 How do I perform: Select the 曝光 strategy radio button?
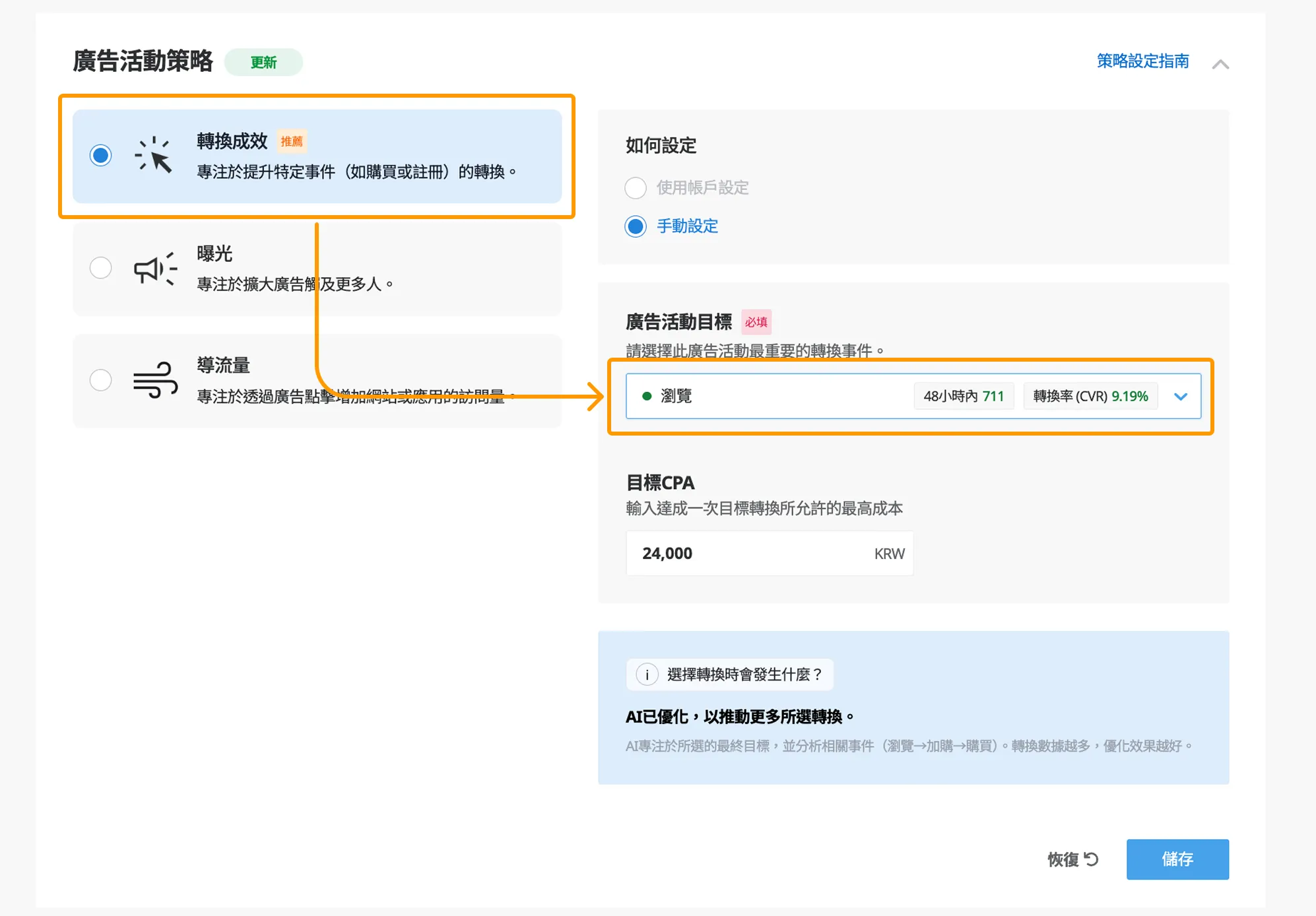pyautogui.click(x=100, y=268)
